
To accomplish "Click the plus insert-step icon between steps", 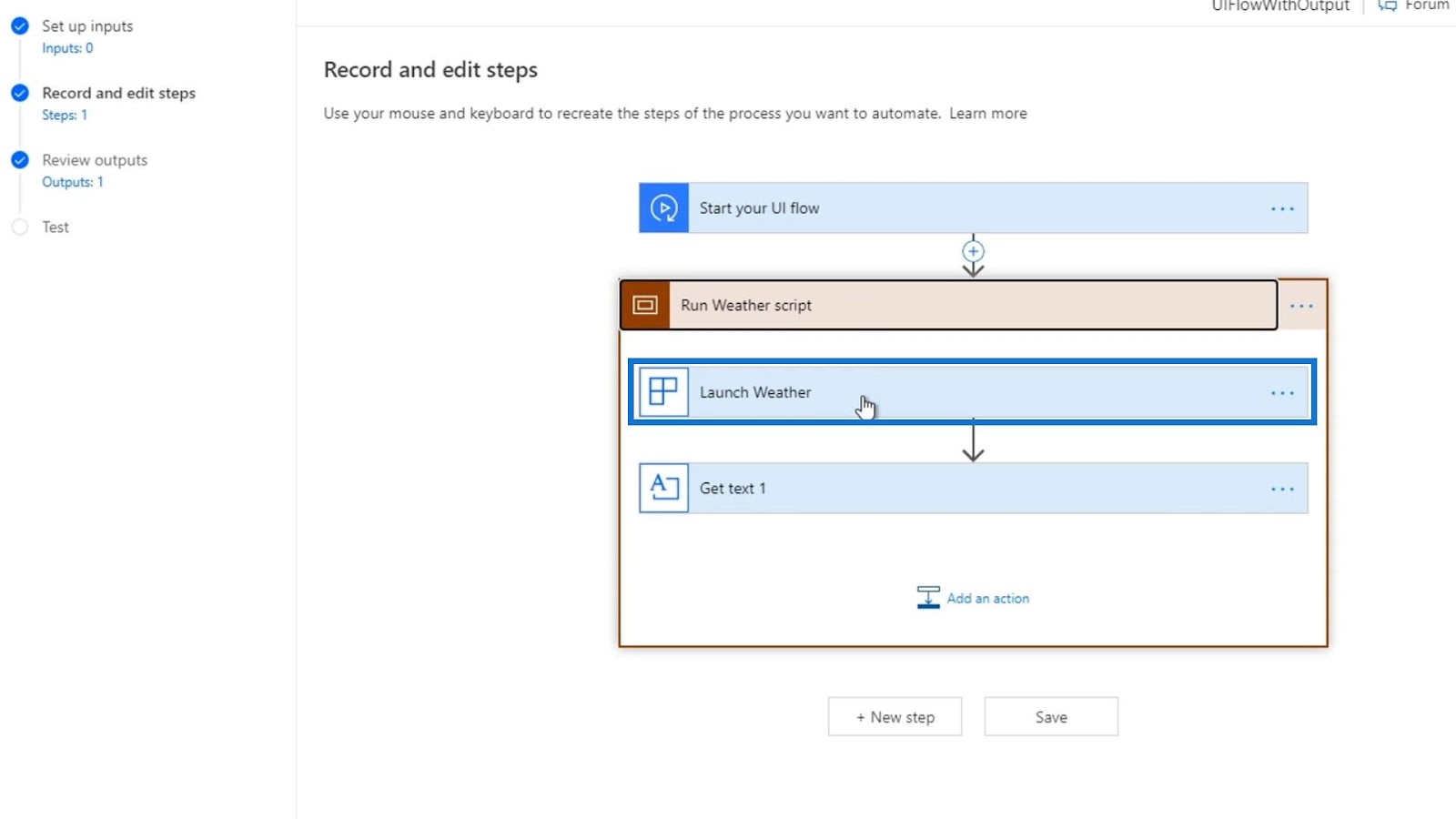I will coord(973,251).
